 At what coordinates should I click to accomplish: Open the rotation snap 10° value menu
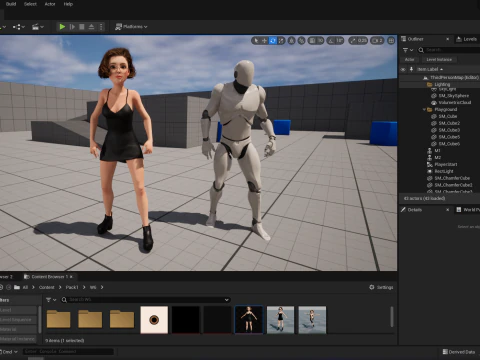pos(339,41)
